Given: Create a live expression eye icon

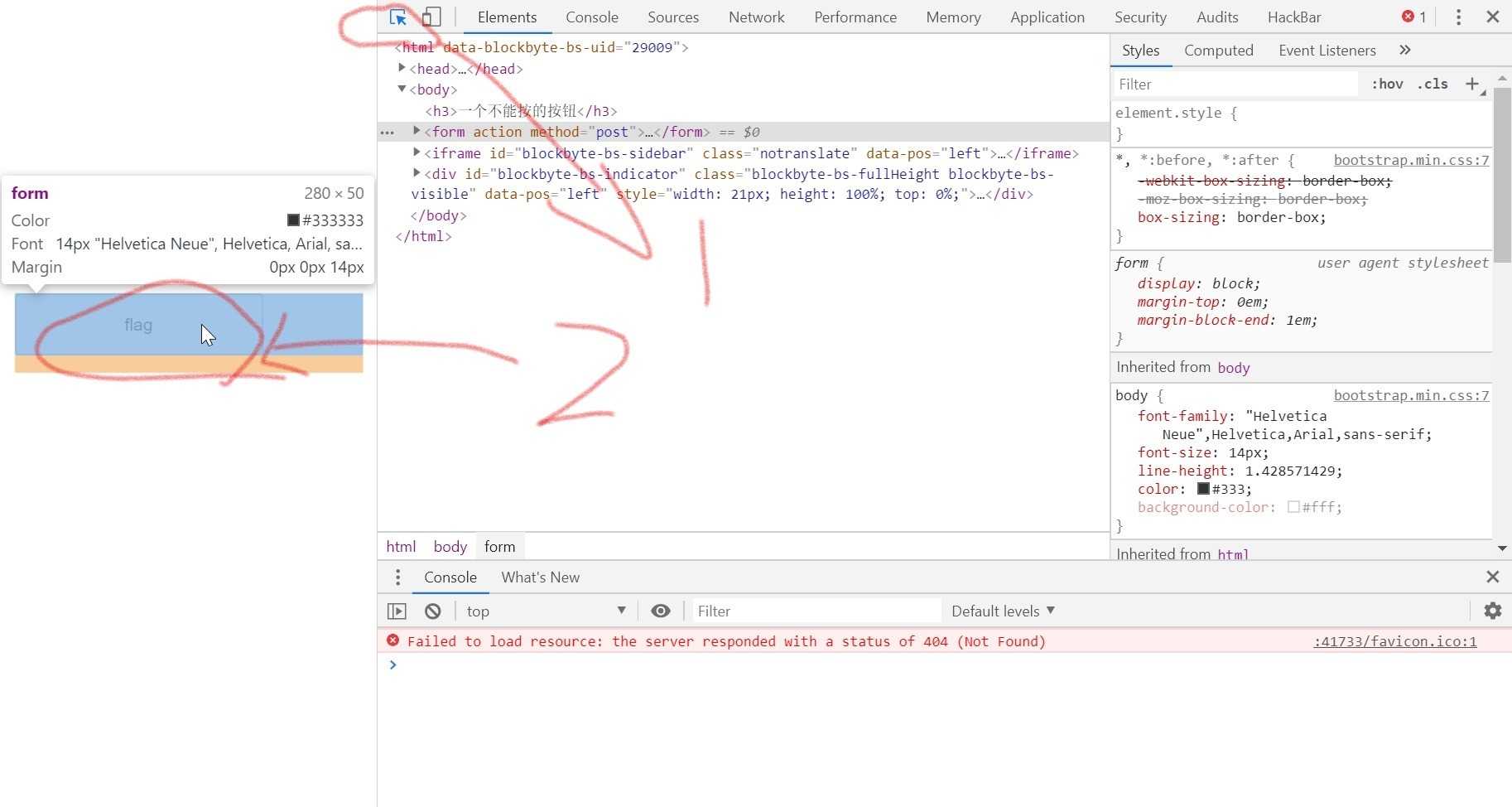Looking at the screenshot, I should 660,611.
